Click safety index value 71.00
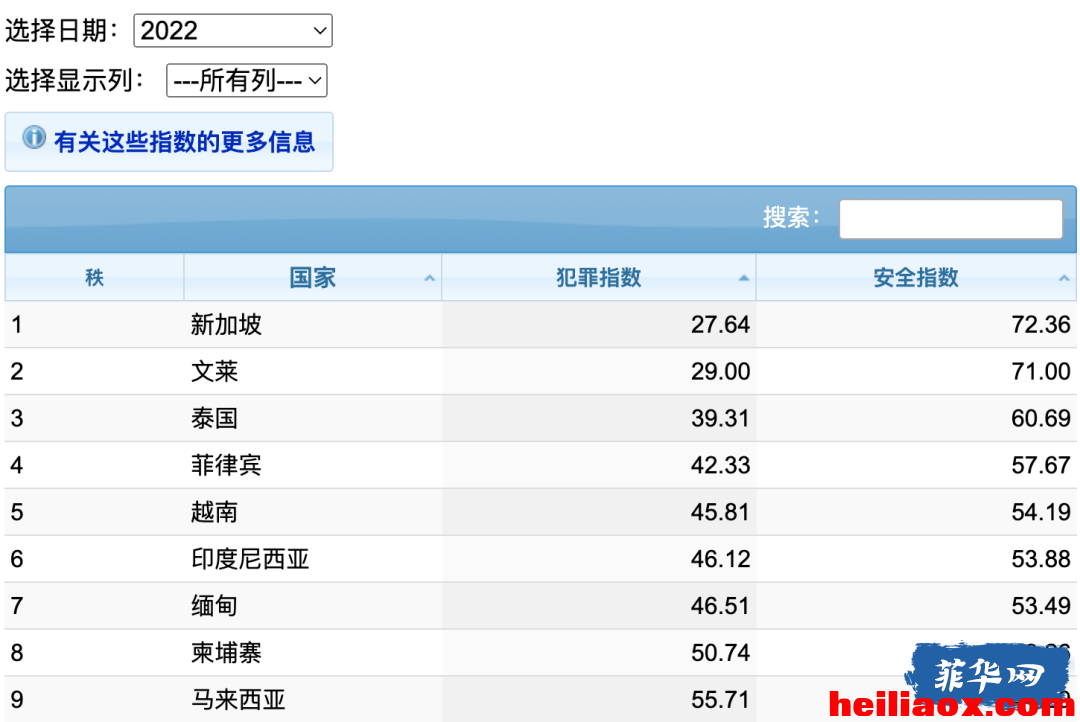The image size is (1080, 722). (x=1041, y=371)
